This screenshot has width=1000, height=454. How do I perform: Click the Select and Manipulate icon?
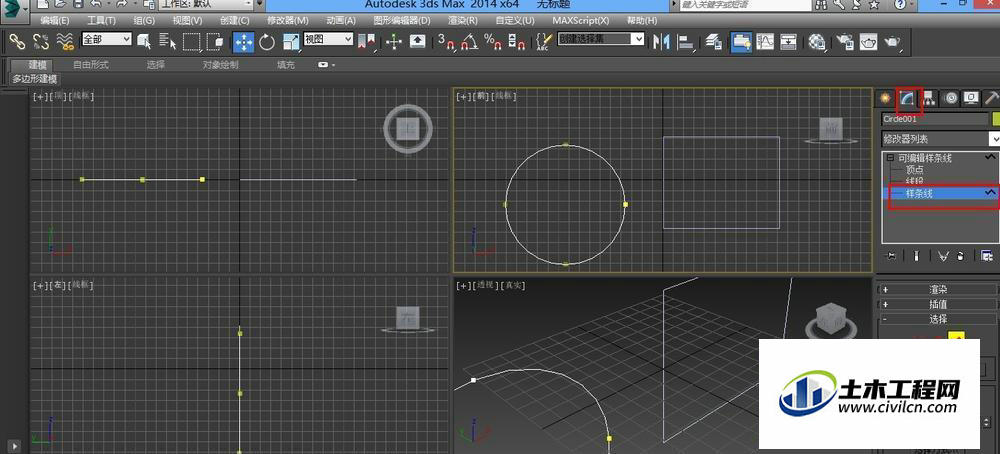(x=394, y=42)
